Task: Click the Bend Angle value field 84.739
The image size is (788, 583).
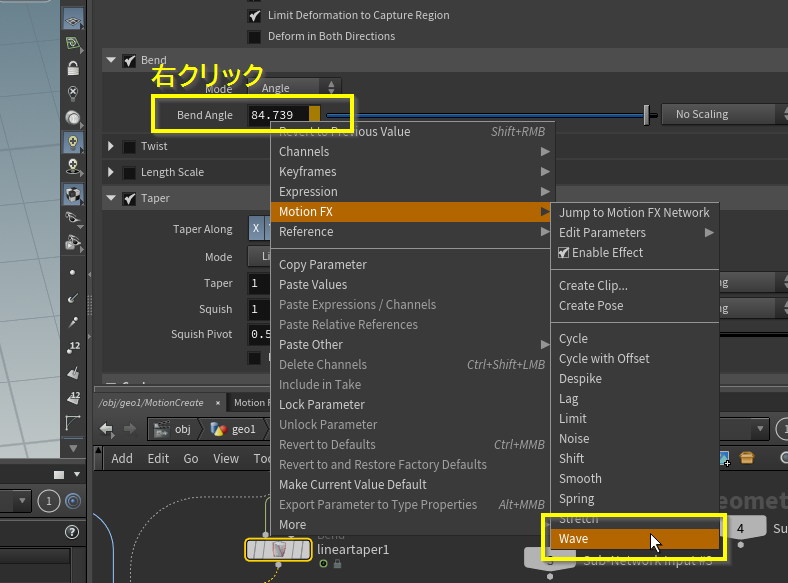Action: (278, 115)
